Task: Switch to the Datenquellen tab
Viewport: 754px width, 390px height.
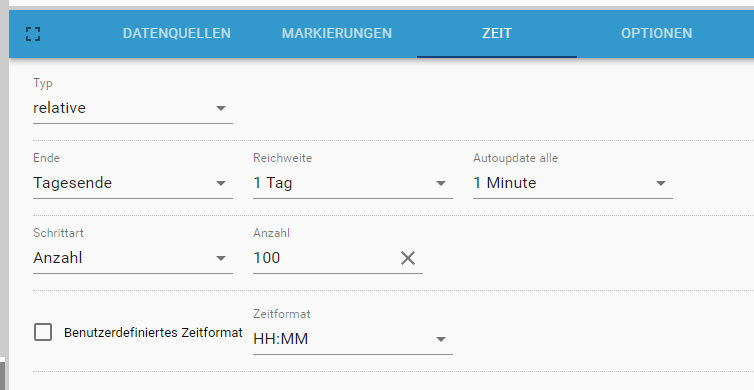Action: [x=176, y=34]
